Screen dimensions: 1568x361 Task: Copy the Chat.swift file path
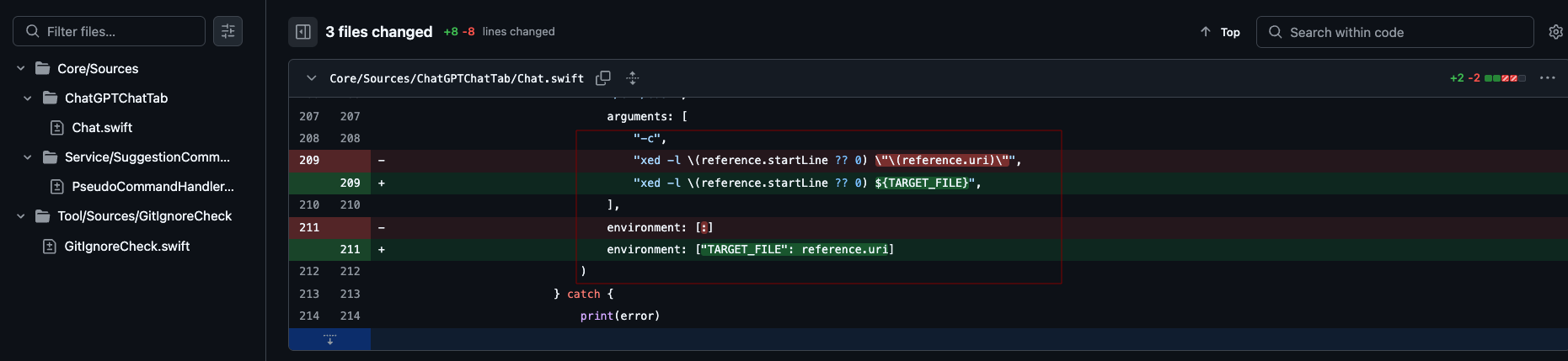click(603, 78)
